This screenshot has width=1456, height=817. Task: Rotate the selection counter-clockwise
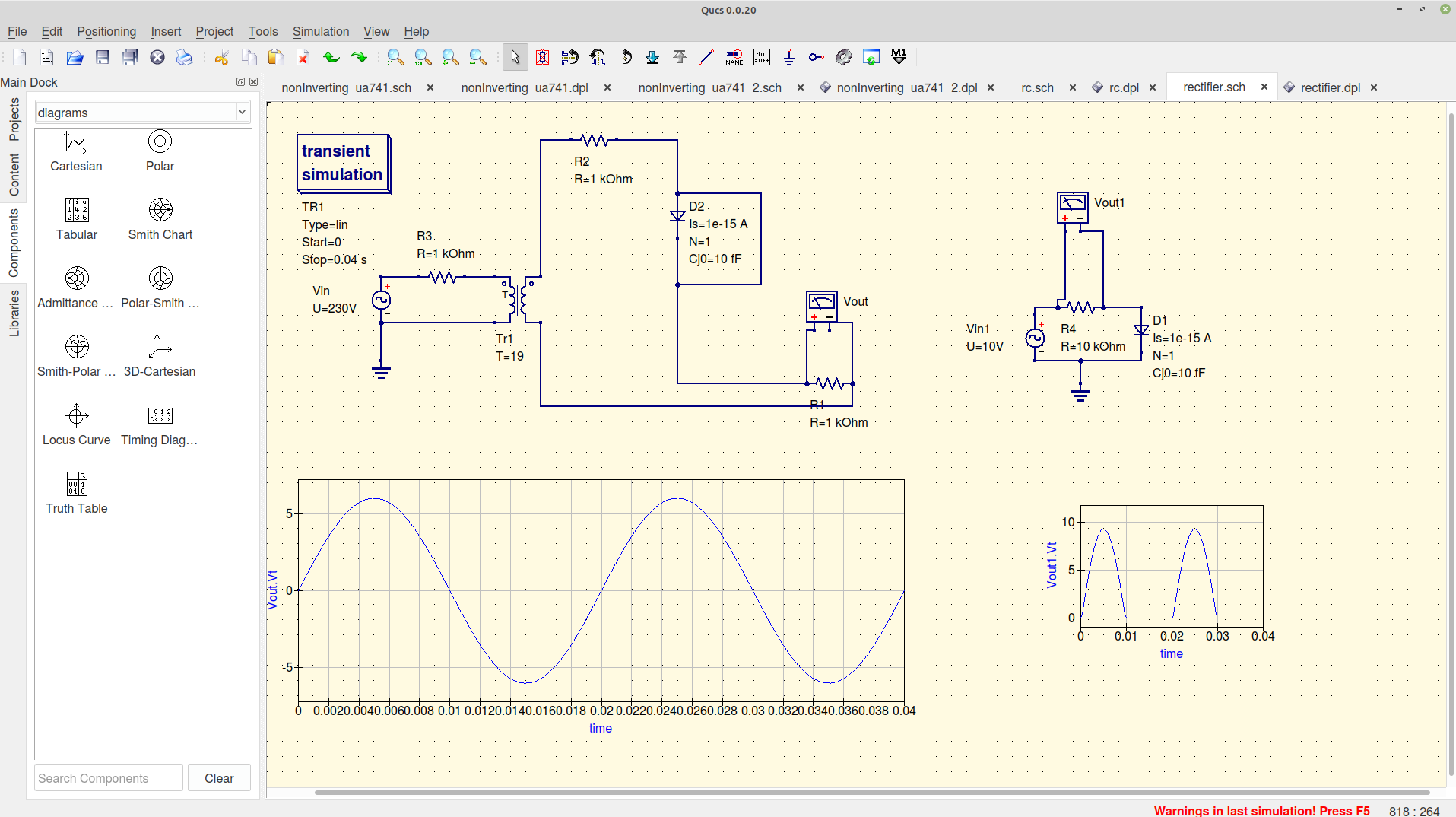pos(625,57)
